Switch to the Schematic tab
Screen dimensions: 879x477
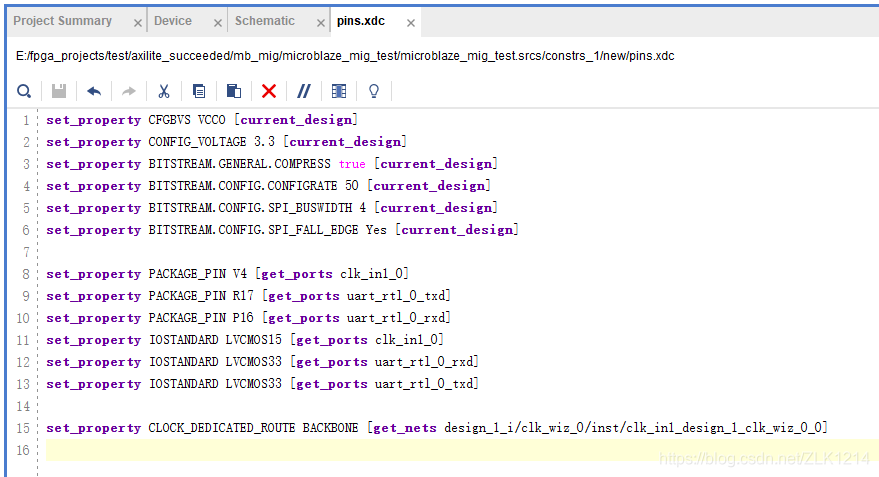pos(265,21)
